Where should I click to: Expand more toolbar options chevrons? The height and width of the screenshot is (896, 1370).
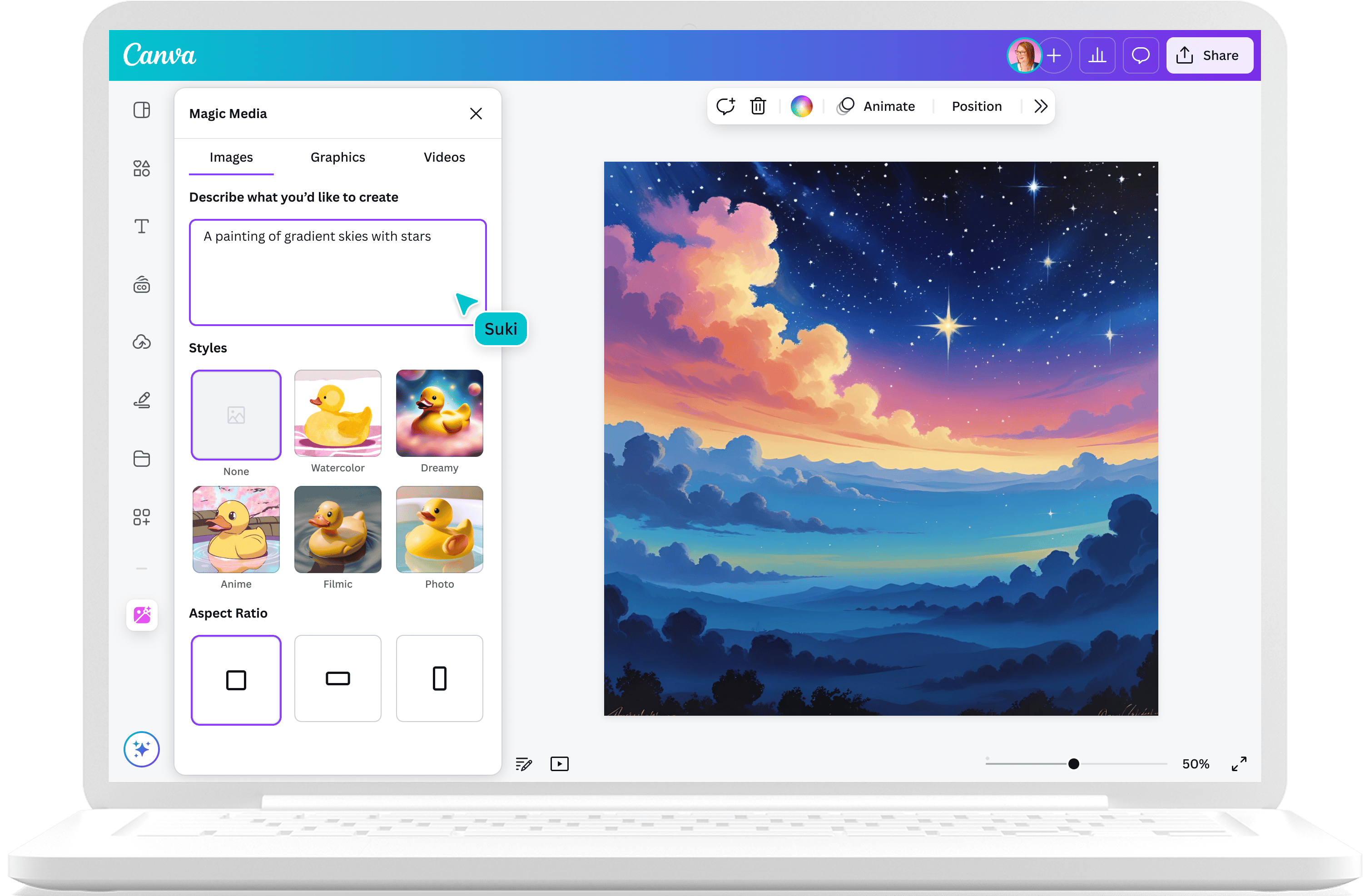point(1040,106)
